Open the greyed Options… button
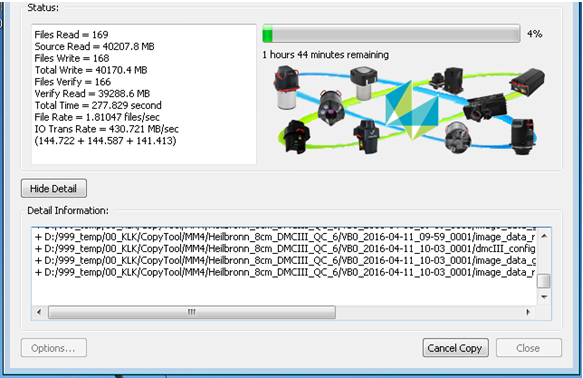This screenshot has height=378, width=583. [x=54, y=348]
